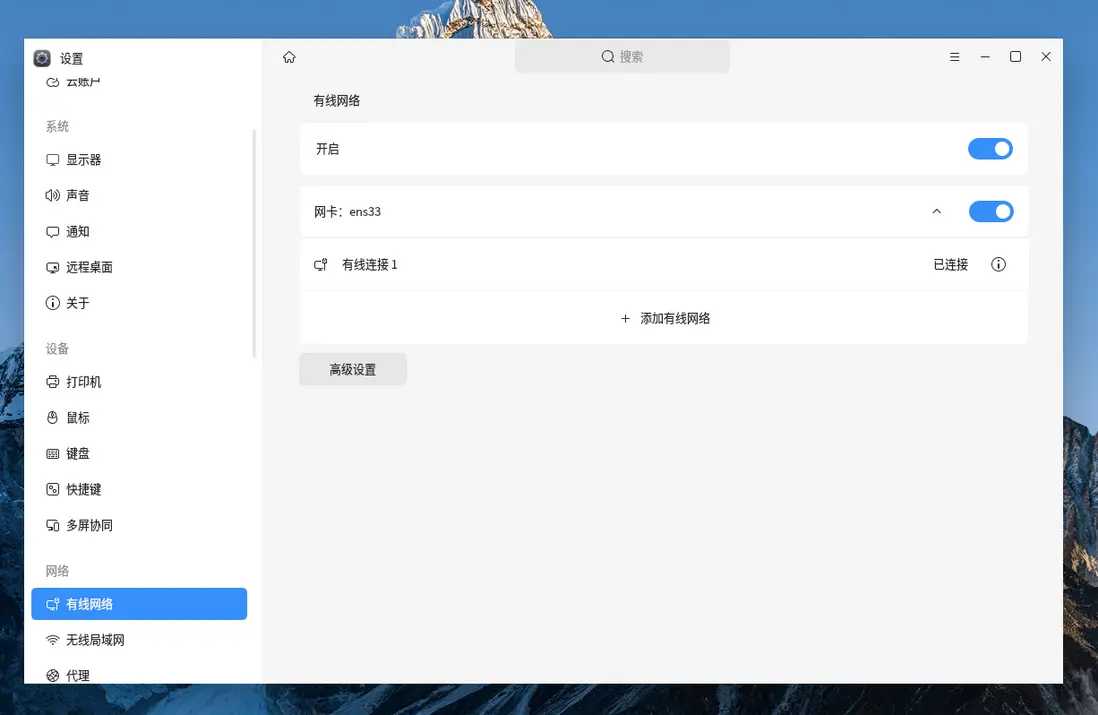The height and width of the screenshot is (715, 1098).
Task: Collapse the 网卡 ens33 section chevron
Action: 937,211
